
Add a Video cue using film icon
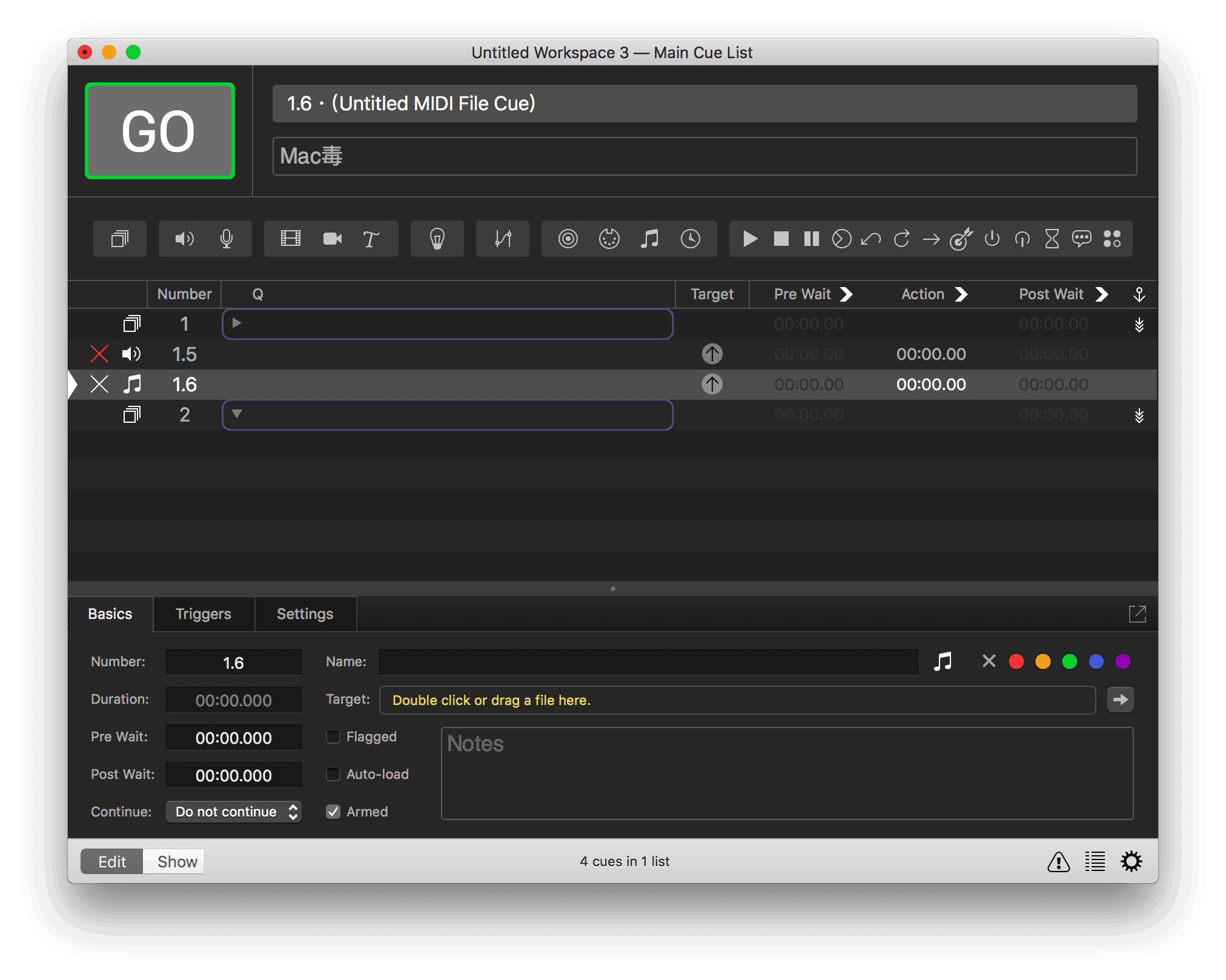[x=291, y=239]
